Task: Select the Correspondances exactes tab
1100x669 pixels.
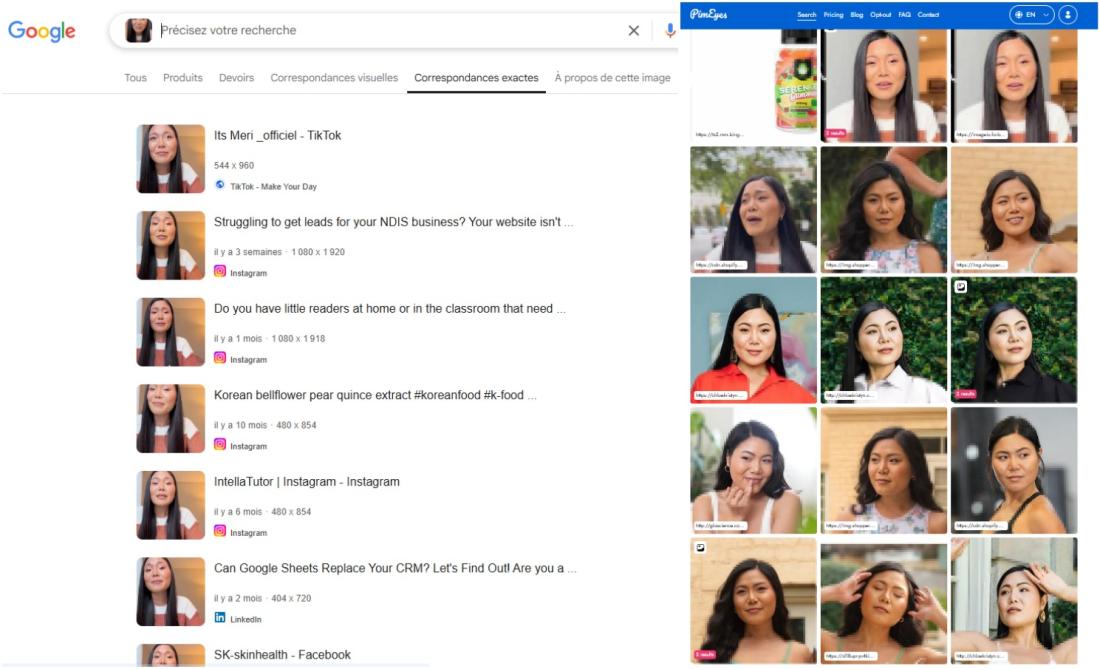Action: 476,78
